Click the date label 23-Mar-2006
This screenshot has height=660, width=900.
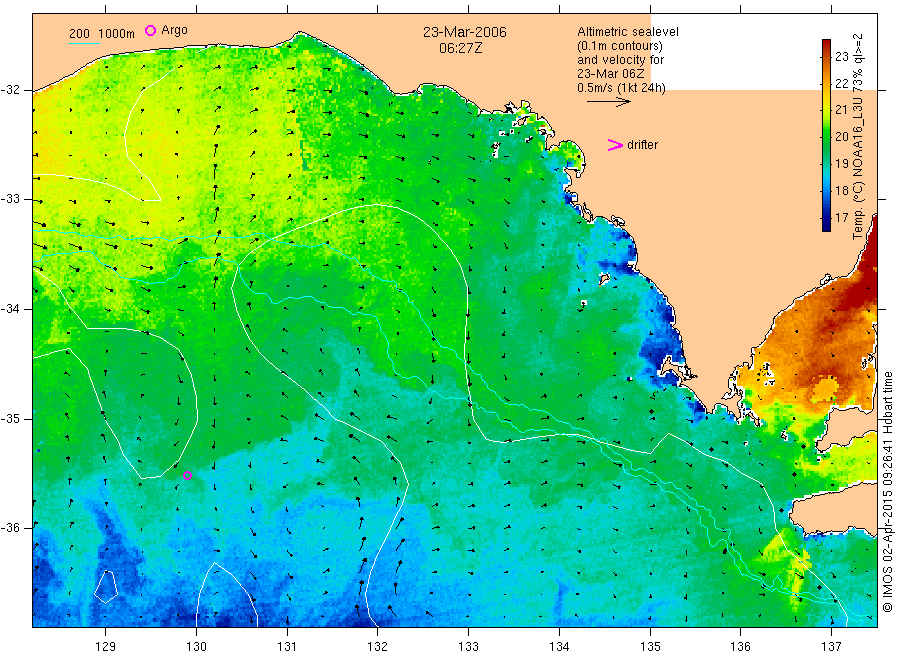click(465, 32)
